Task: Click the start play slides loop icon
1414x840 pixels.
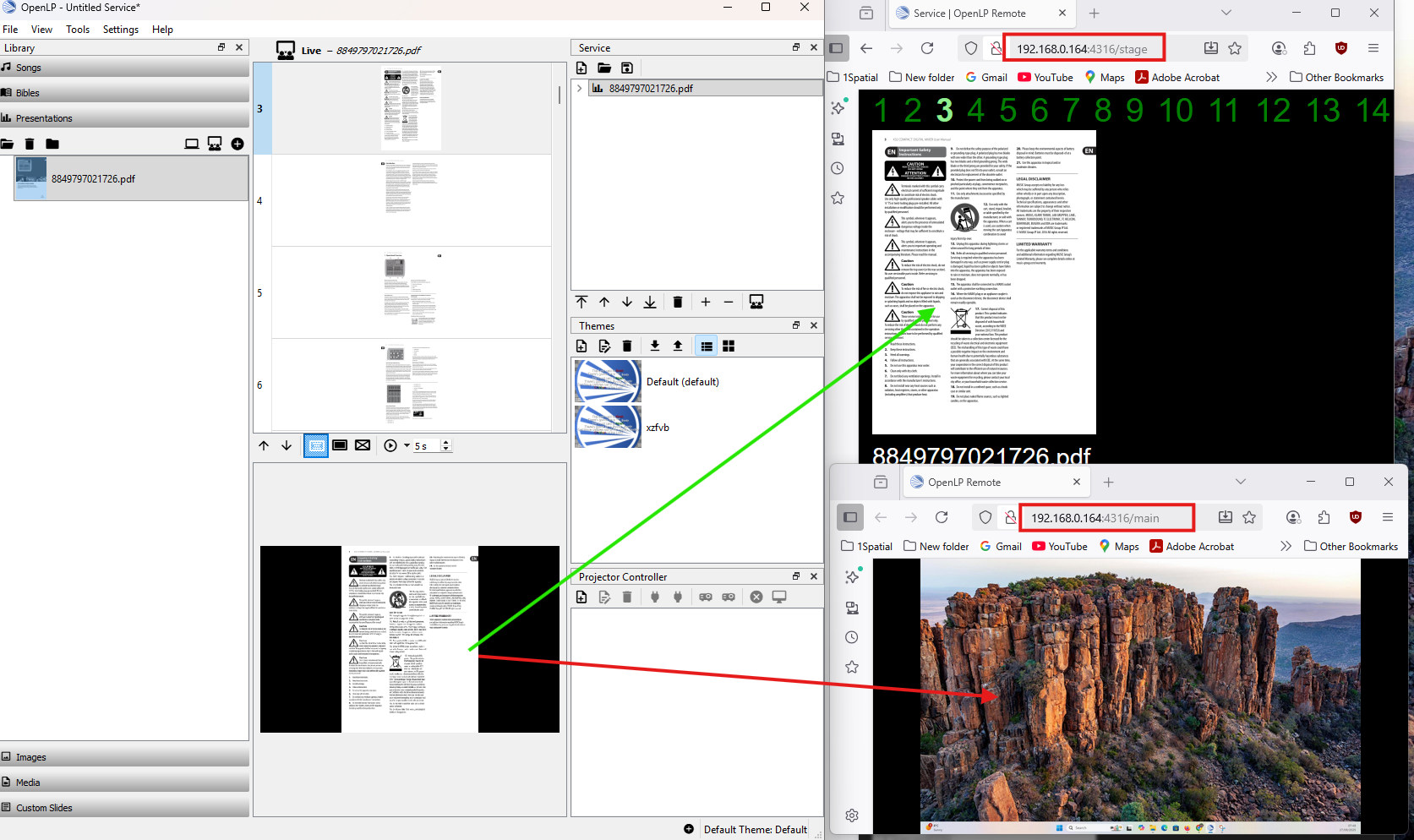Action: (x=390, y=445)
